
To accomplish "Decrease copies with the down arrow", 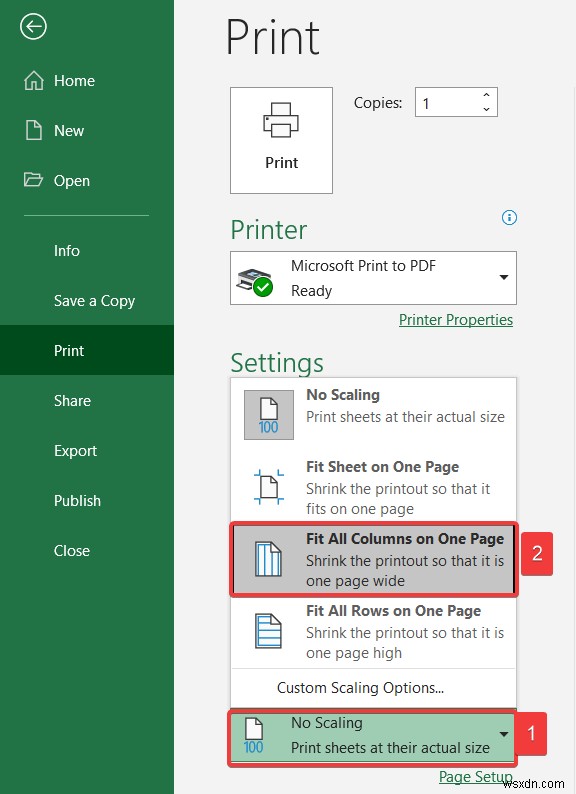I will pyautogui.click(x=486, y=109).
